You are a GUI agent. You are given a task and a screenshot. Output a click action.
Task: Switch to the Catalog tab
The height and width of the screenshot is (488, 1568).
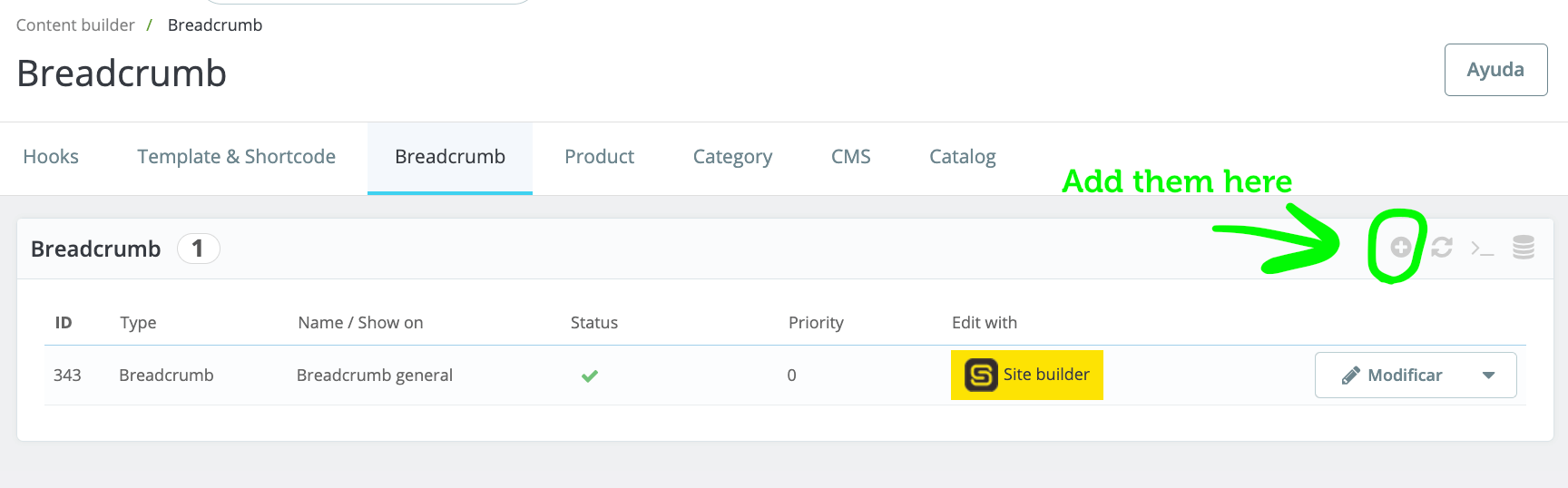click(x=962, y=157)
